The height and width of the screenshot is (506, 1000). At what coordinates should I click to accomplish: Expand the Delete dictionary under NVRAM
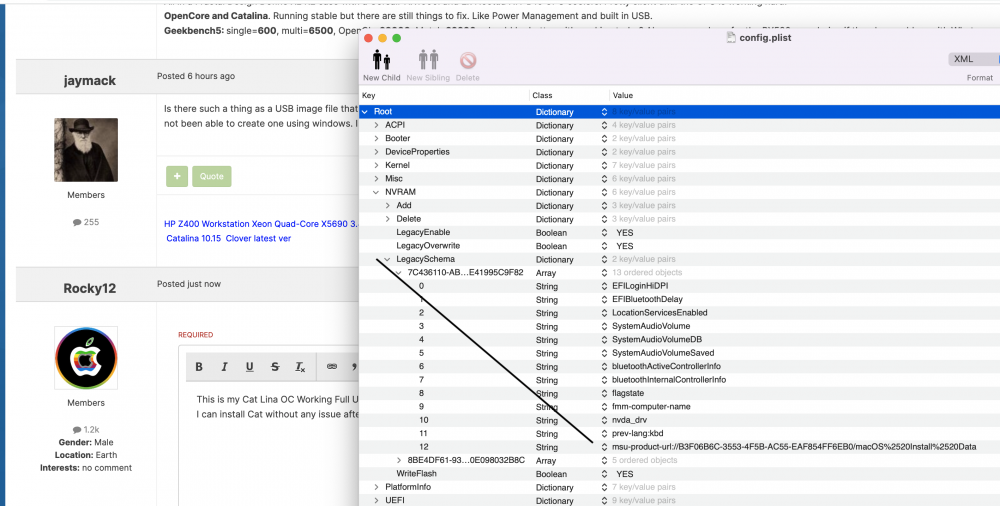coord(388,219)
